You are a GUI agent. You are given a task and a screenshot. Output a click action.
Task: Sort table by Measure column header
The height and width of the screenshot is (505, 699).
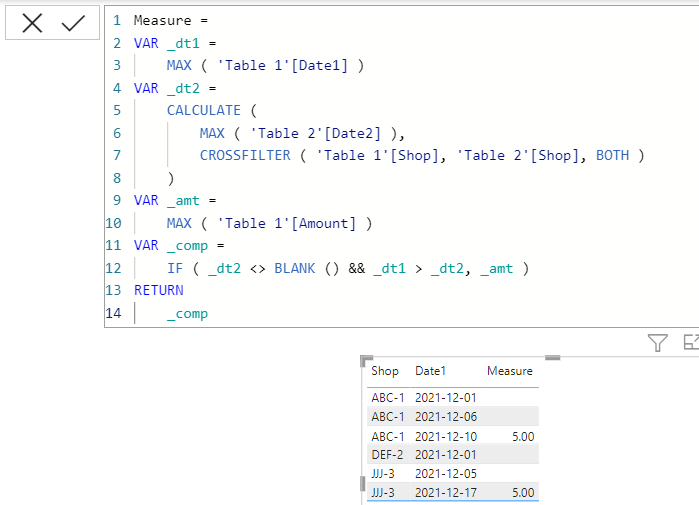pyautogui.click(x=510, y=371)
